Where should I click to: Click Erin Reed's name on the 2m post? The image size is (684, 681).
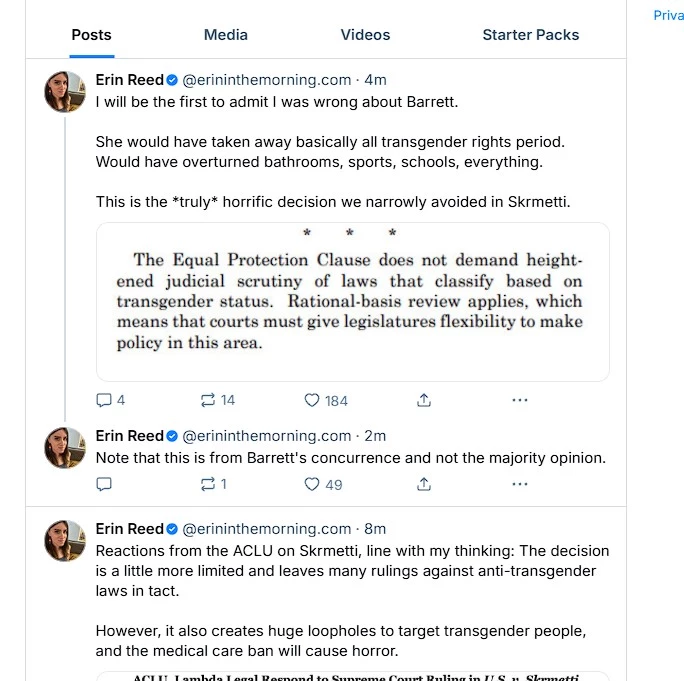tap(129, 436)
